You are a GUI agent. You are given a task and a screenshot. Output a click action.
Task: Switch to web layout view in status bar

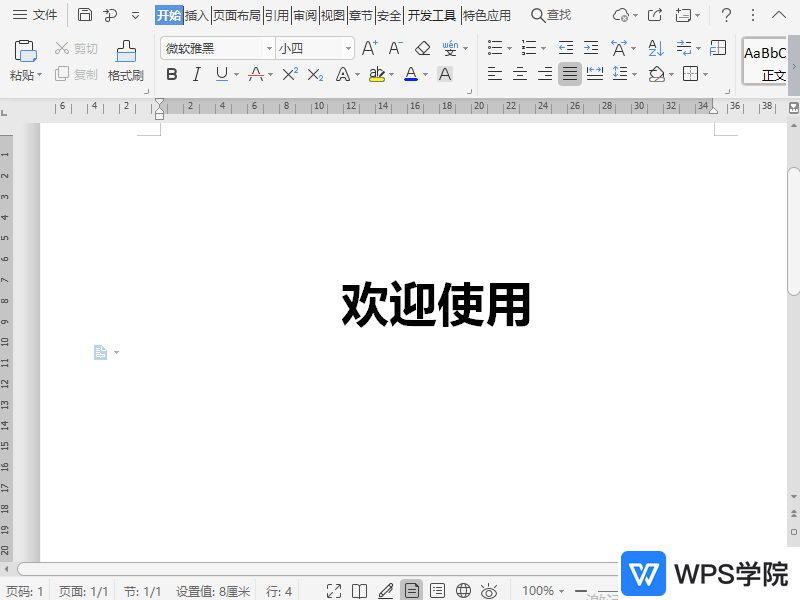pyautogui.click(x=463, y=589)
